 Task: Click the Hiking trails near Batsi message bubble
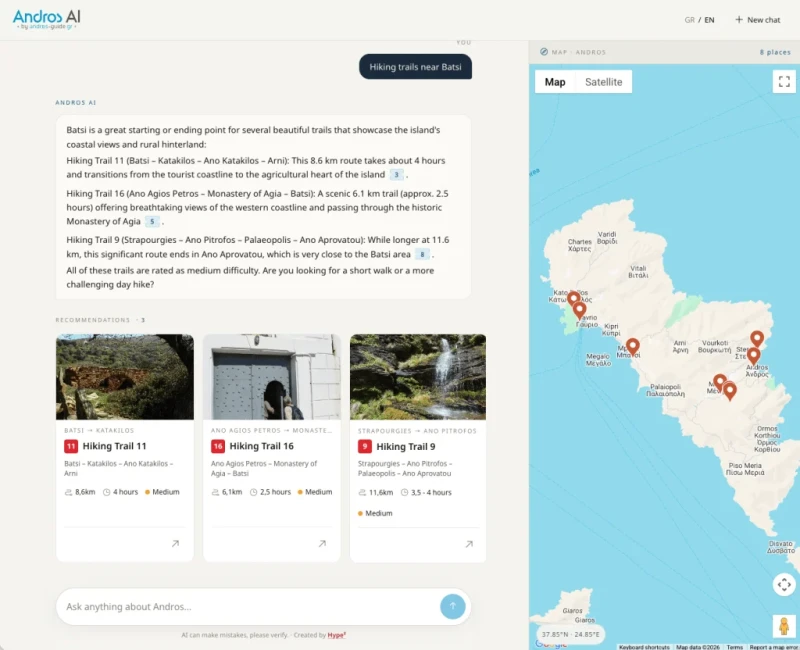tap(415, 67)
